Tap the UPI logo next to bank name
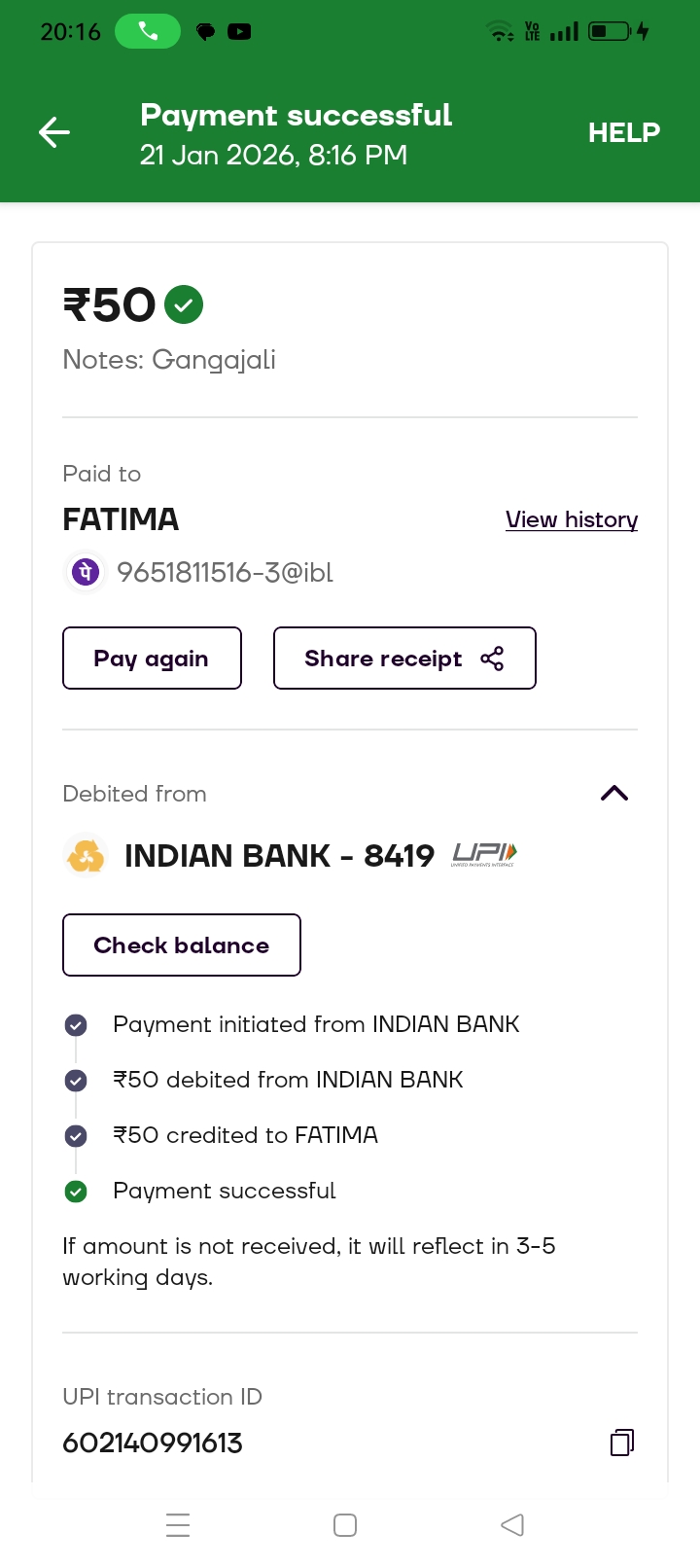 tap(484, 855)
